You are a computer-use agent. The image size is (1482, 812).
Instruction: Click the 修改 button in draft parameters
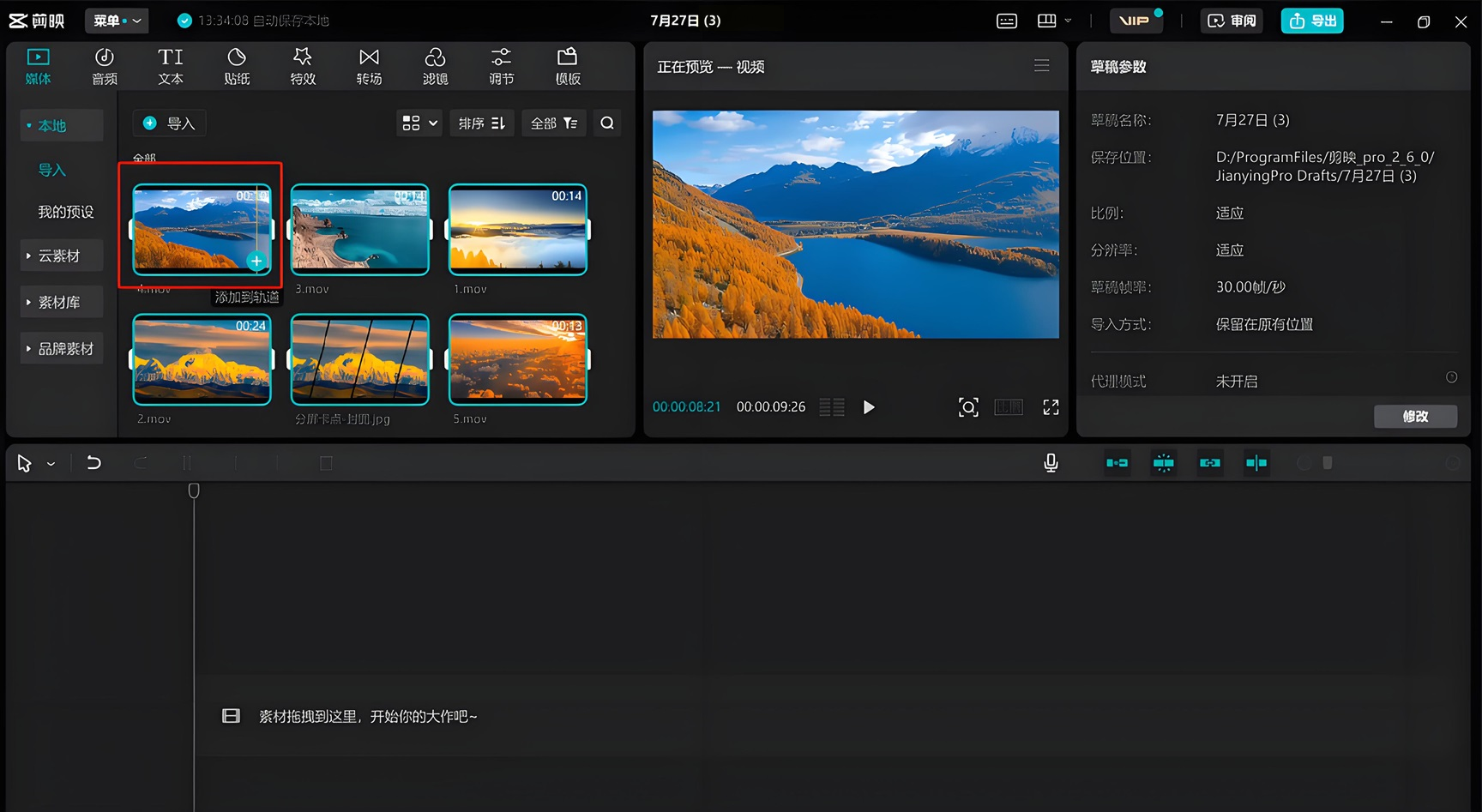click(x=1415, y=416)
